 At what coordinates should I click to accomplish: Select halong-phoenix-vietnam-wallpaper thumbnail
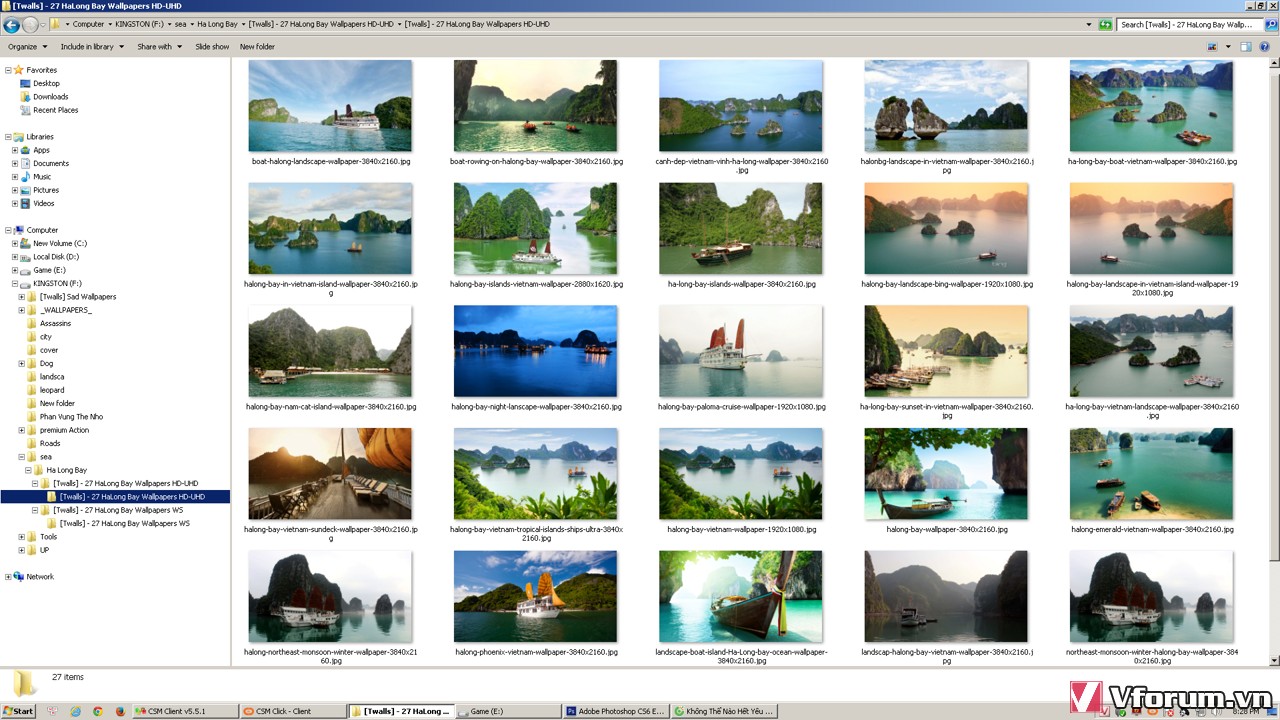pos(535,597)
